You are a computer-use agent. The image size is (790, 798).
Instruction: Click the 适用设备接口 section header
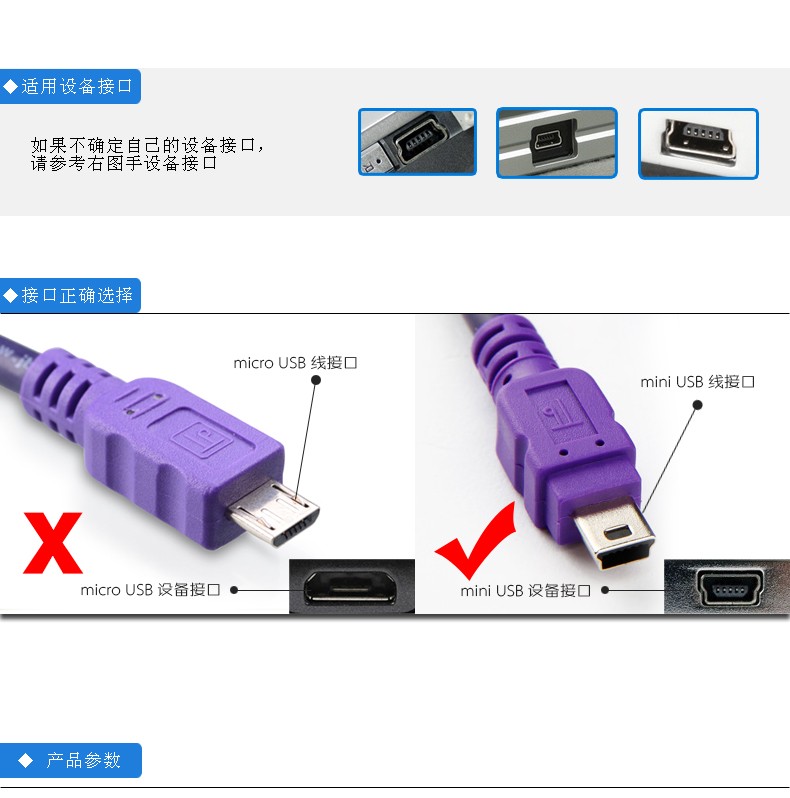70,87
